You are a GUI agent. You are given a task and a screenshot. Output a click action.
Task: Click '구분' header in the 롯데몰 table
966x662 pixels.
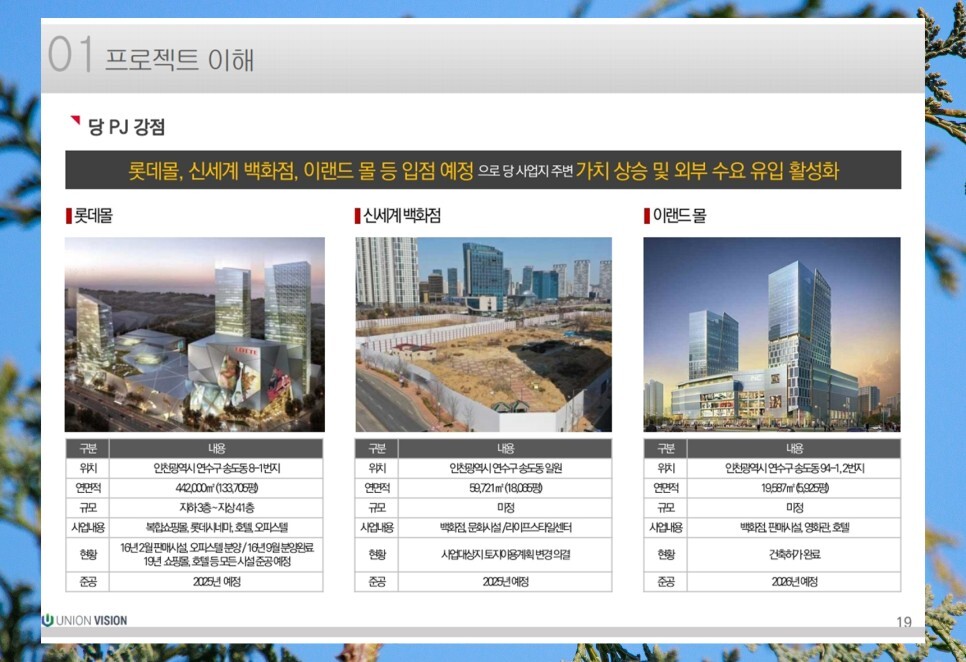(x=87, y=448)
